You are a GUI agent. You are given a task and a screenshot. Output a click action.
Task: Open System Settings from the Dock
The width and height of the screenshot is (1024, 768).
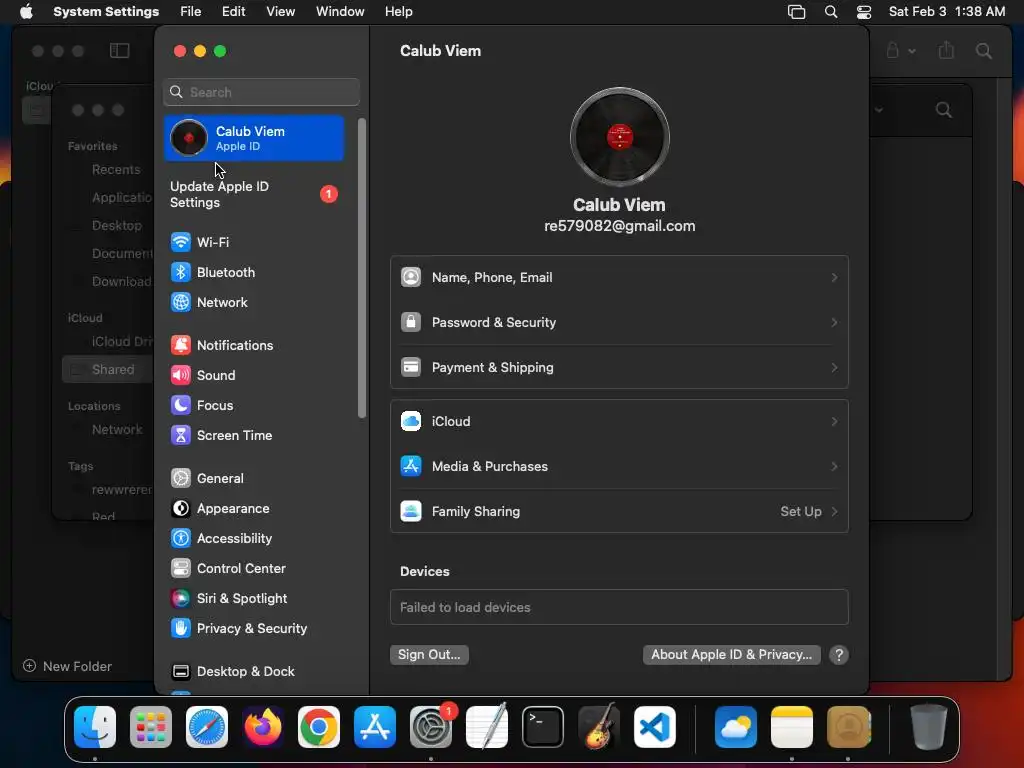pyautogui.click(x=431, y=727)
